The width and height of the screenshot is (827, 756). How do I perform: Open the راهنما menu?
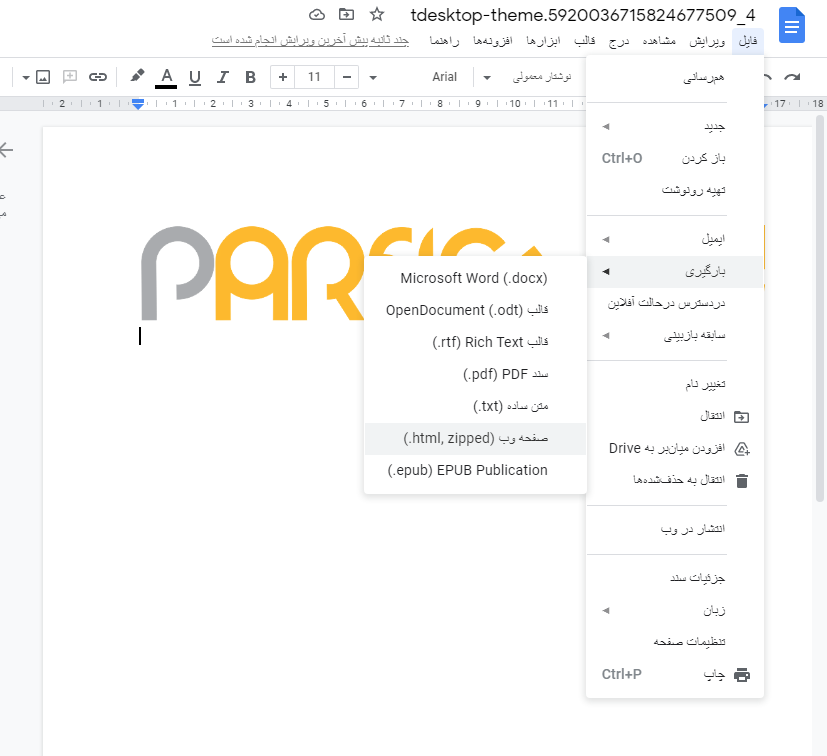444,41
